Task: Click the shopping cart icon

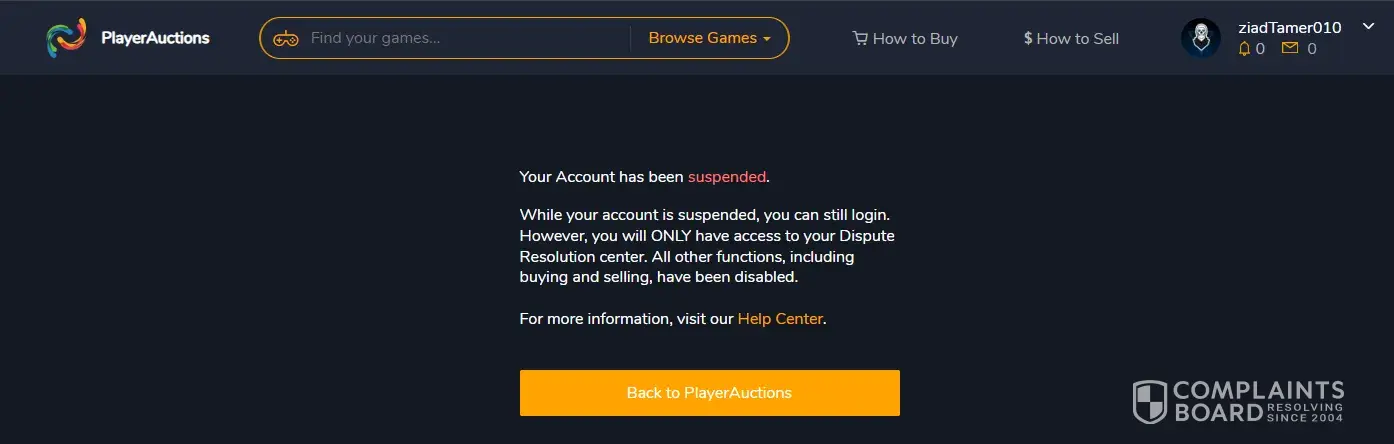Action: (x=860, y=39)
